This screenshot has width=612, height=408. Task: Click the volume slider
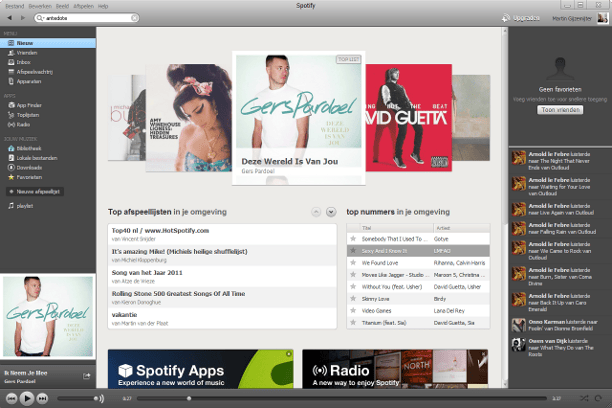point(77,399)
